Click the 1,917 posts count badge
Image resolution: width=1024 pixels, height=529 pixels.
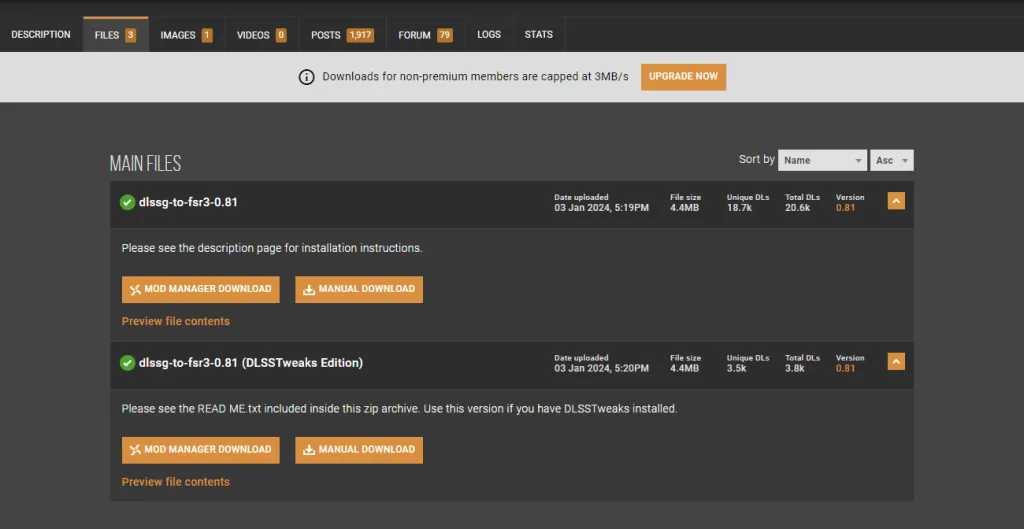point(360,35)
